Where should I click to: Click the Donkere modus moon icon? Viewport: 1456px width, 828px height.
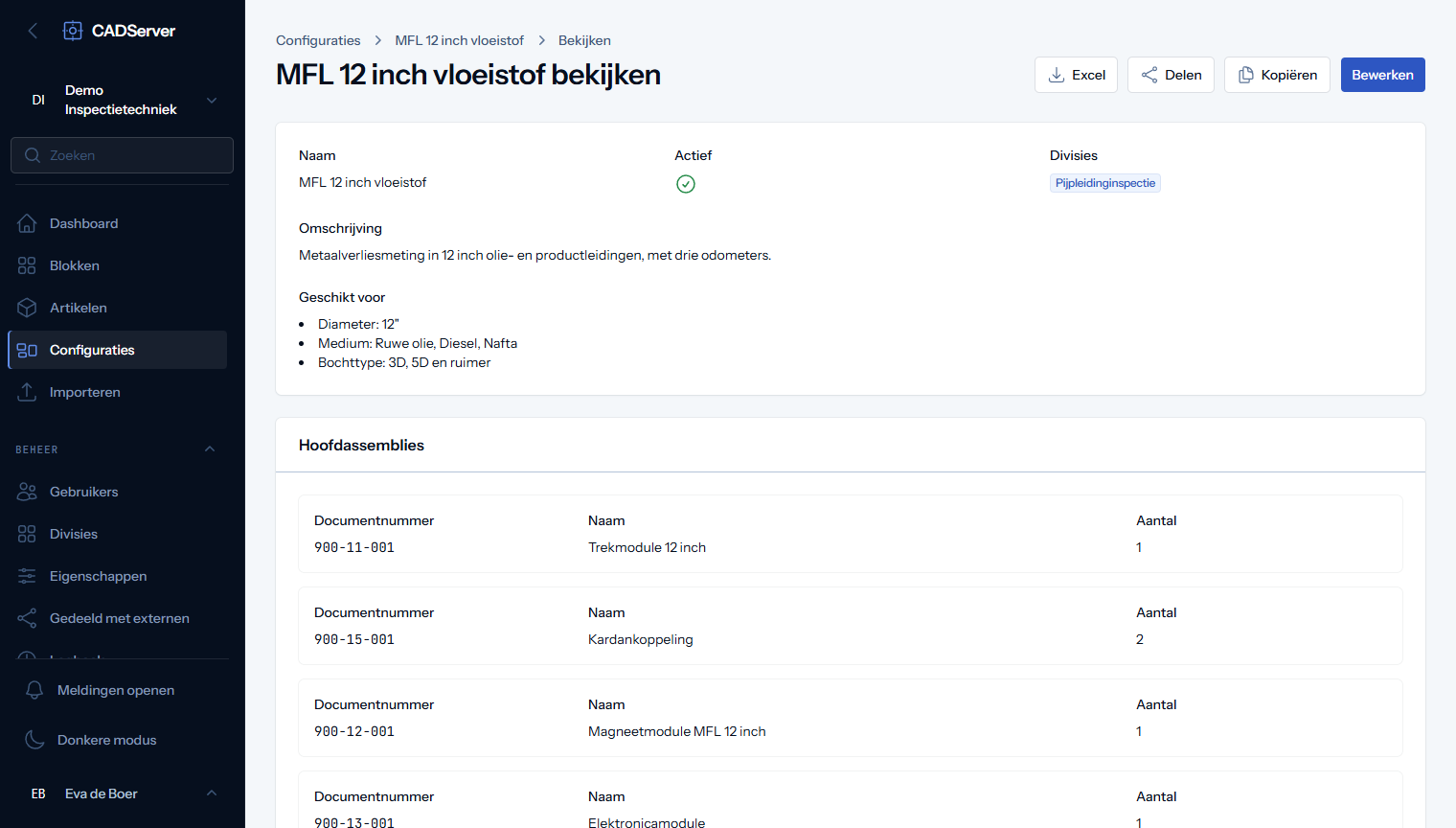34,740
